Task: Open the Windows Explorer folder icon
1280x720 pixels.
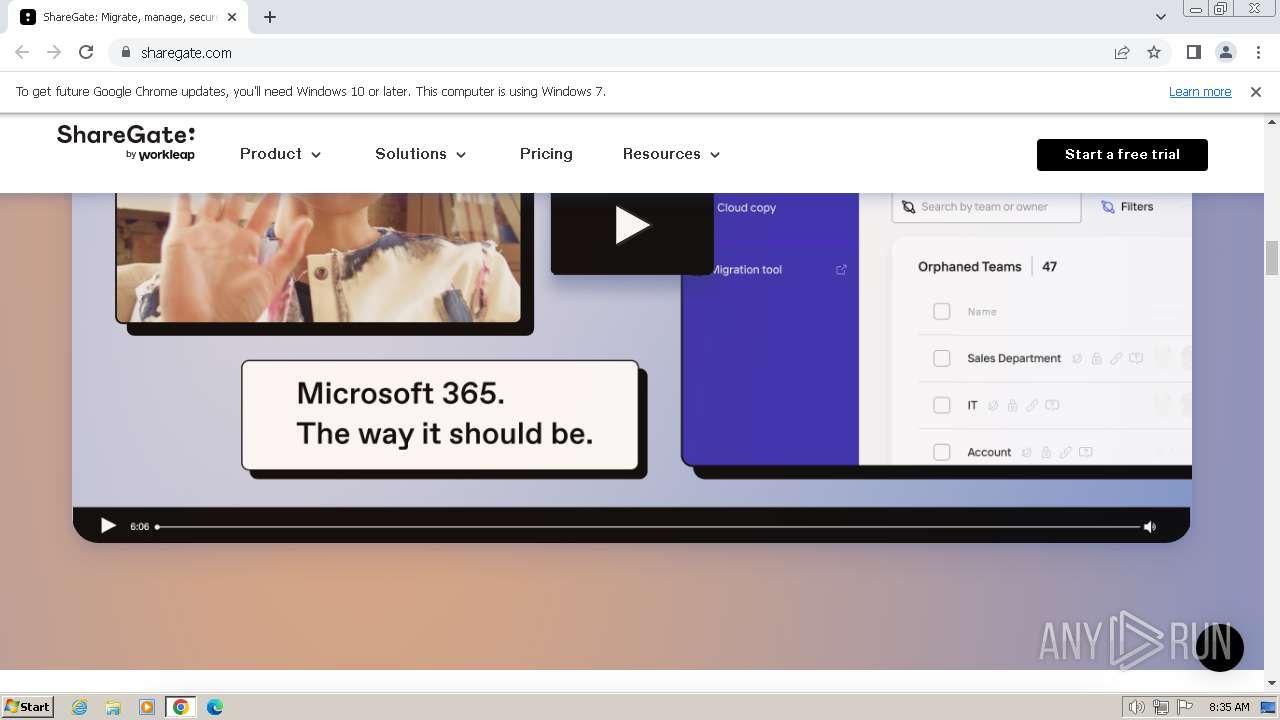Action: pyautogui.click(x=113, y=707)
